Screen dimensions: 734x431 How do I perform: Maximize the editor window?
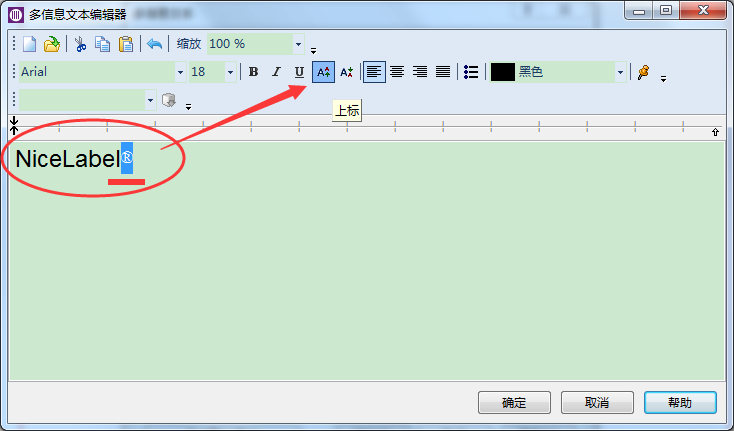click(x=666, y=10)
